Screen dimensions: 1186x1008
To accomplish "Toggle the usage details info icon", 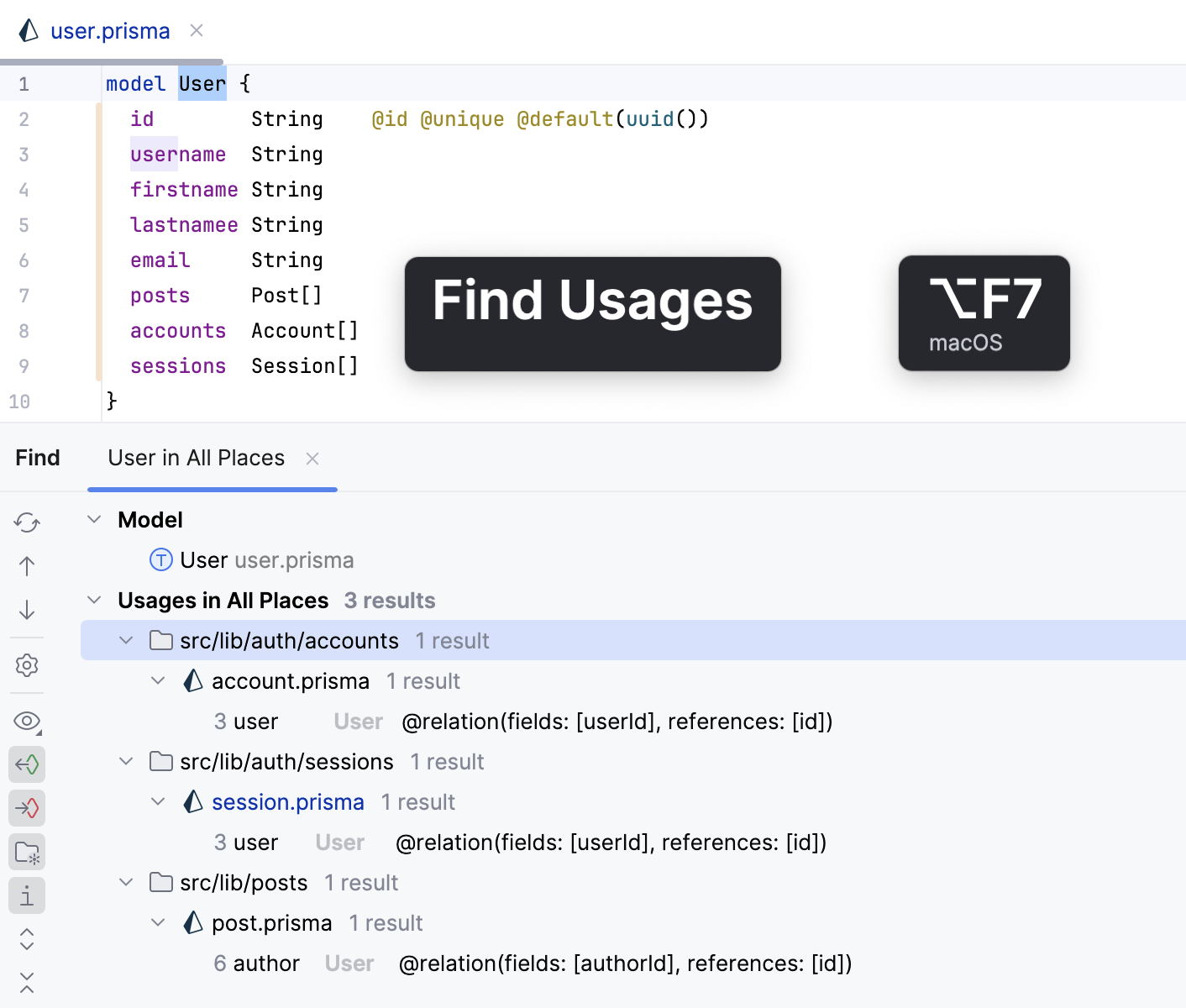I will (x=26, y=895).
